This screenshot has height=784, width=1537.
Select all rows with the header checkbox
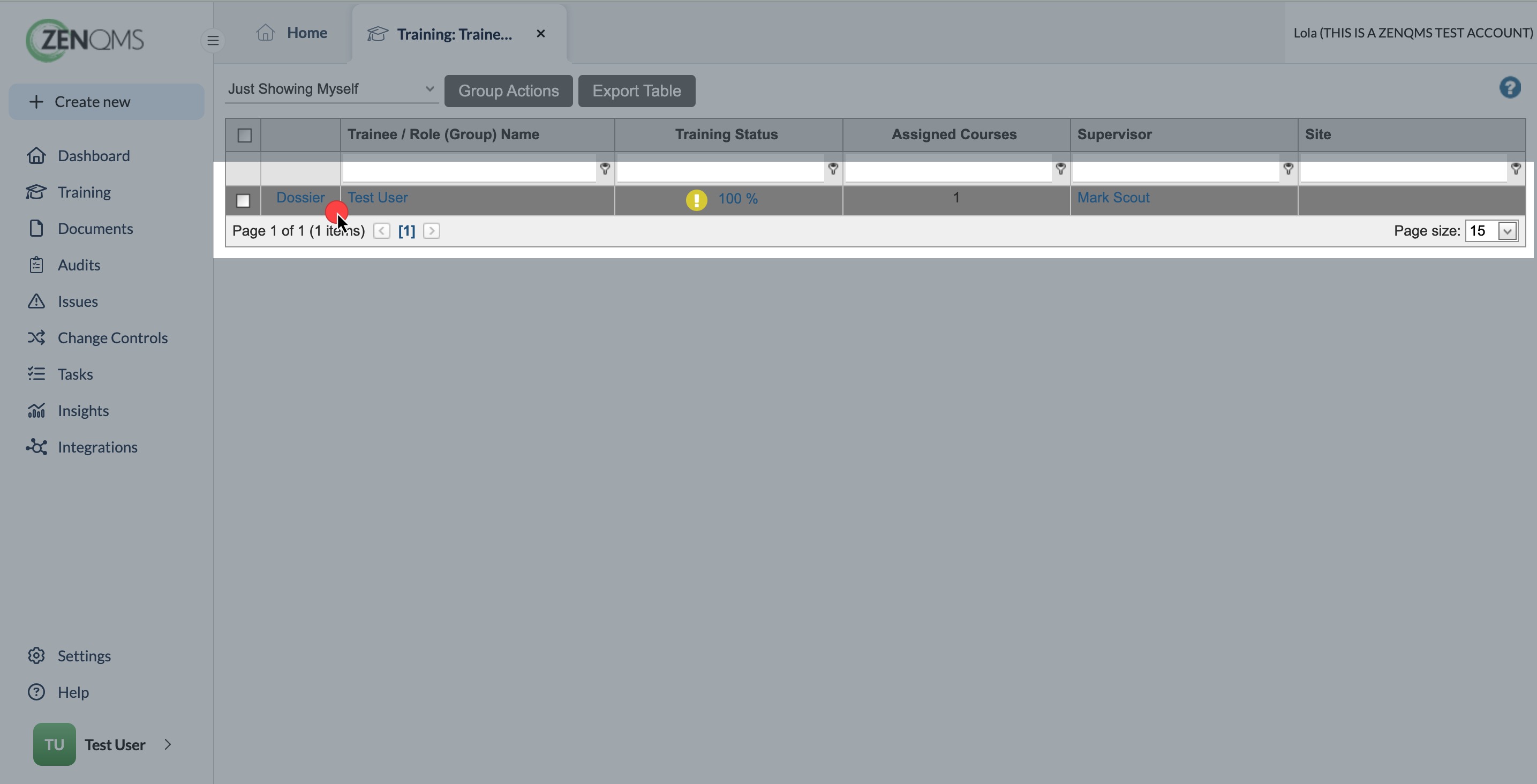(x=245, y=135)
